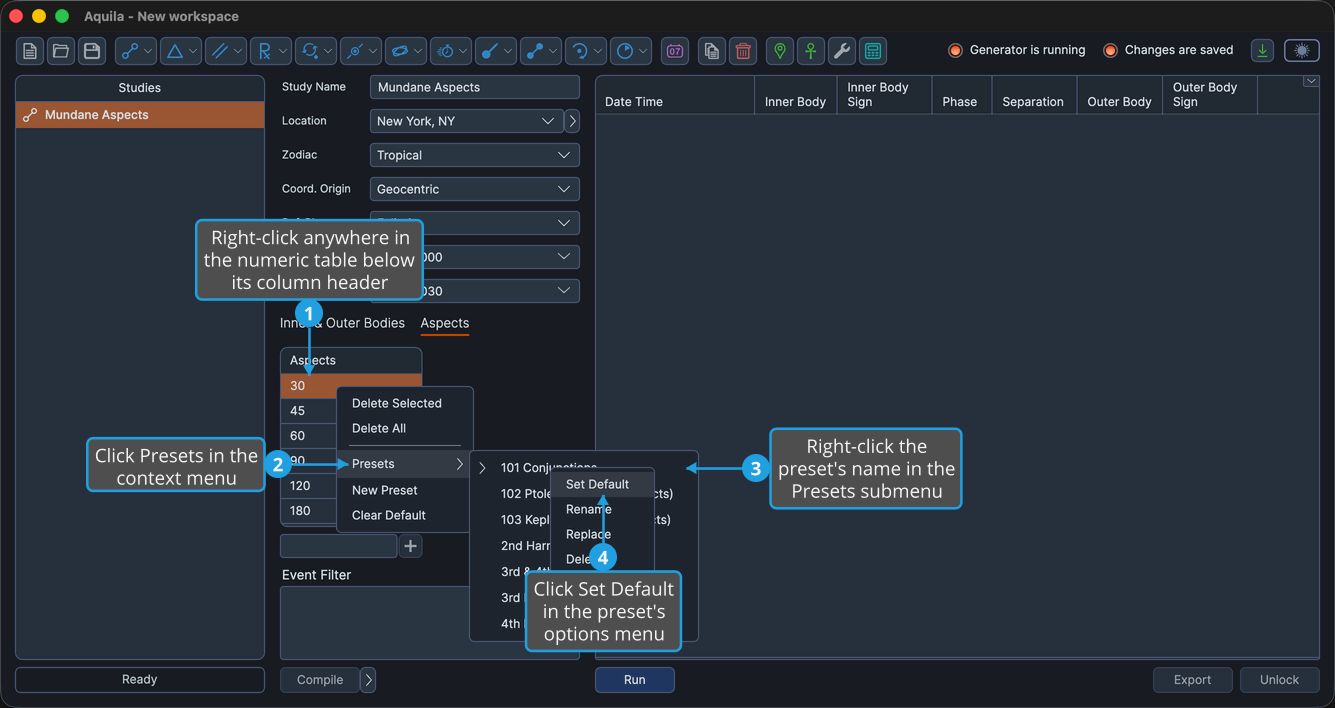Pick the comet-shaped study icon
Screen dimensions: 1335x708
point(496,51)
